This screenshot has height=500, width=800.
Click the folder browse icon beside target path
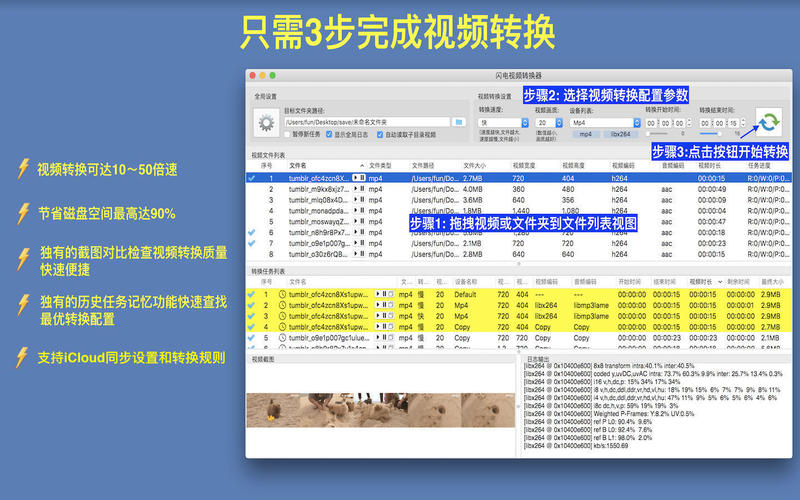click(459, 121)
